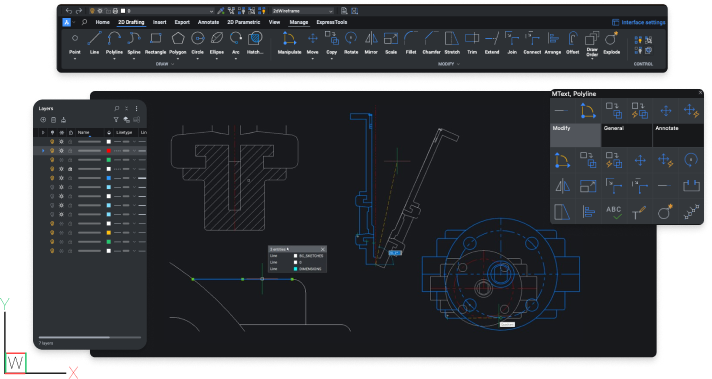This screenshot has height=379, width=712.
Task: Click the orange layer color swatch
Action: pos(109,232)
